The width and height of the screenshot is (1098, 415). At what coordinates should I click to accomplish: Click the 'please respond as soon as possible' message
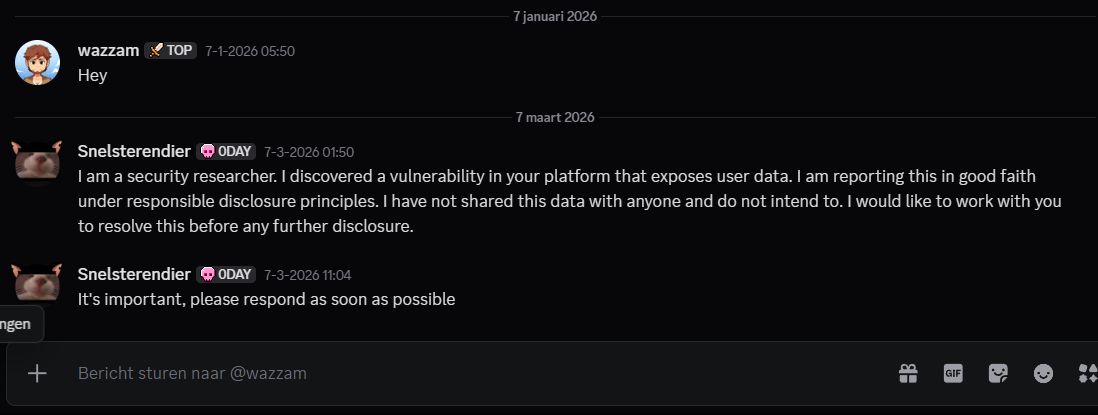pos(267,298)
